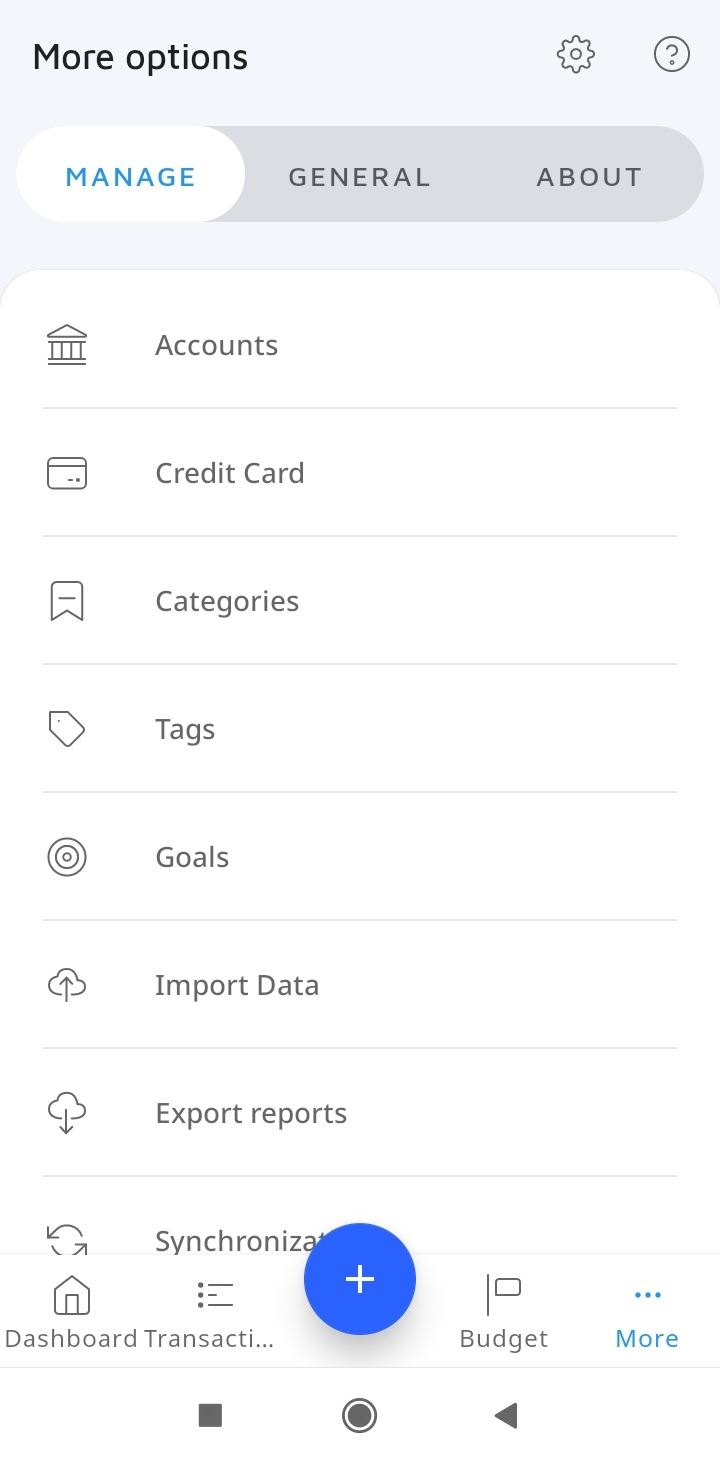Tap the Credit Card icon
720x1463 pixels.
(67, 473)
